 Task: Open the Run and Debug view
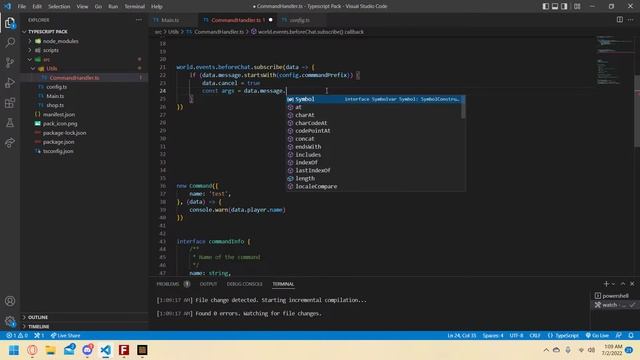click(x=10, y=82)
